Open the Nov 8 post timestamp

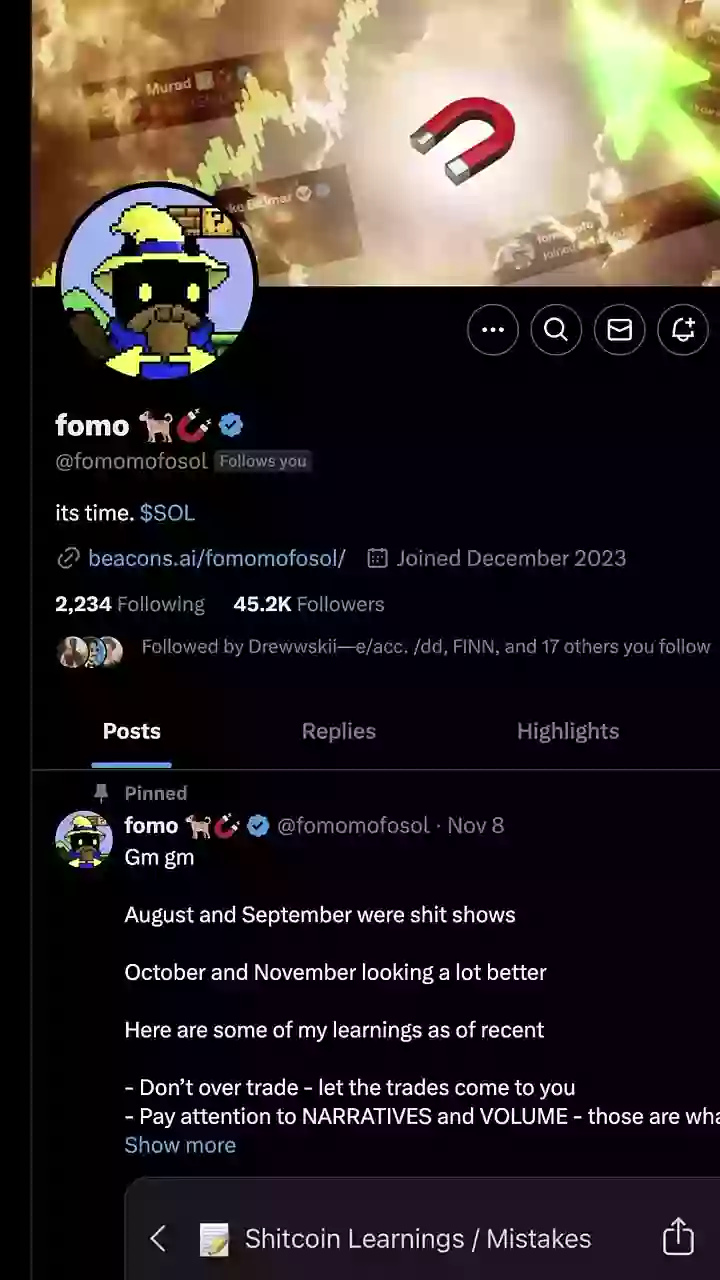coord(475,825)
